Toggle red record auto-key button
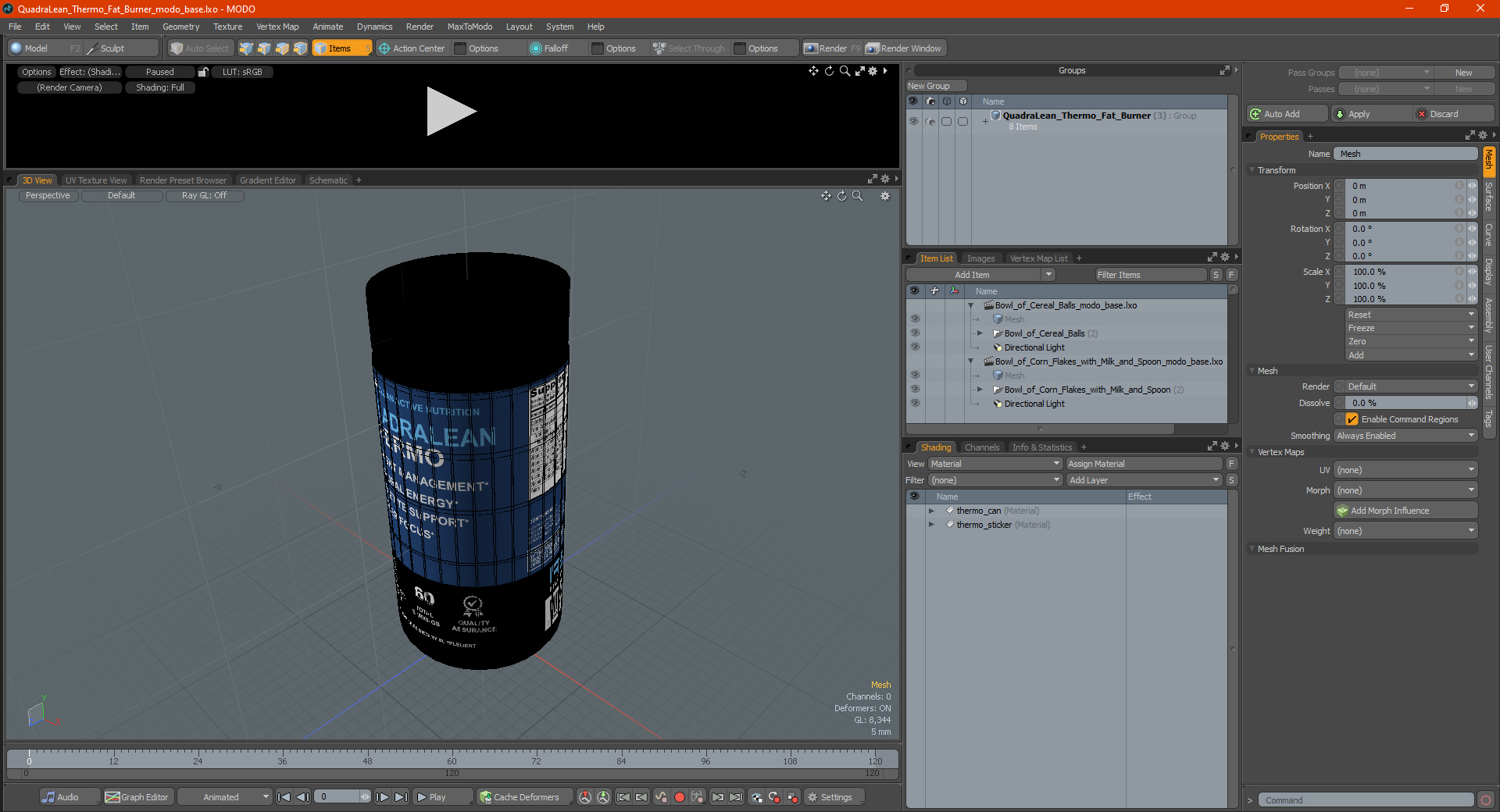The width and height of the screenshot is (1500, 812). click(x=680, y=797)
